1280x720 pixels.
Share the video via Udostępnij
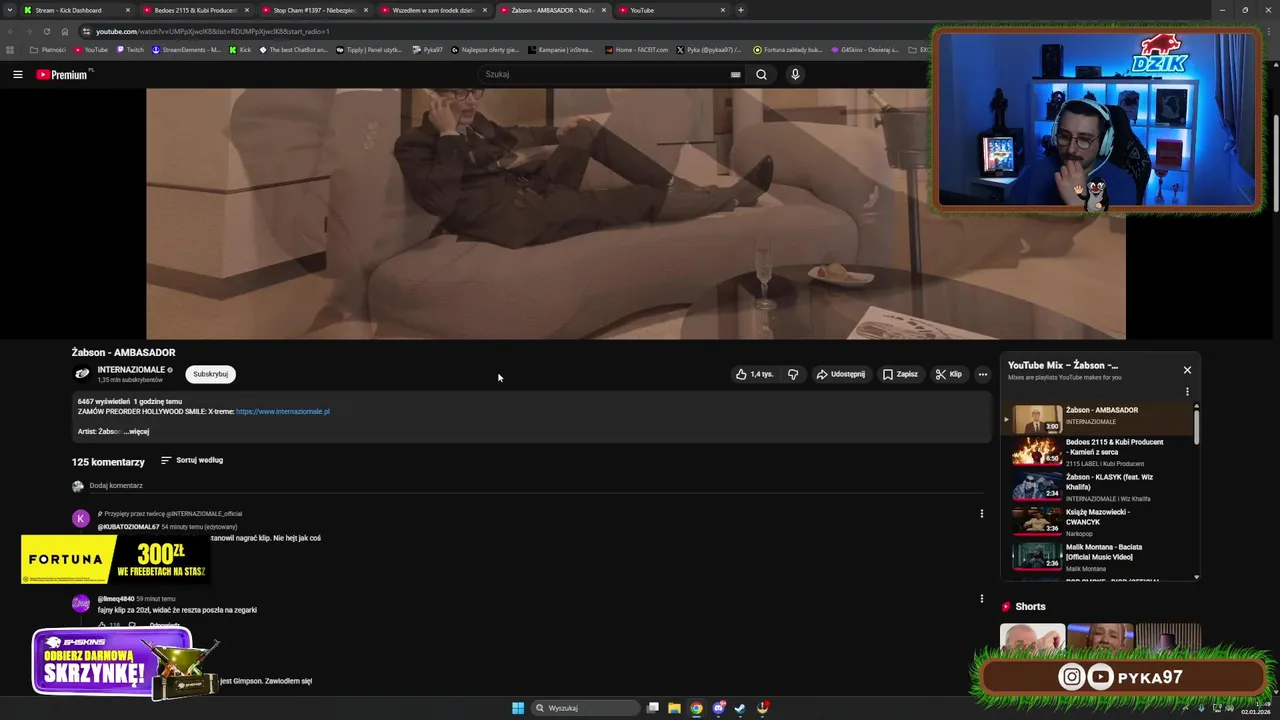pos(840,374)
